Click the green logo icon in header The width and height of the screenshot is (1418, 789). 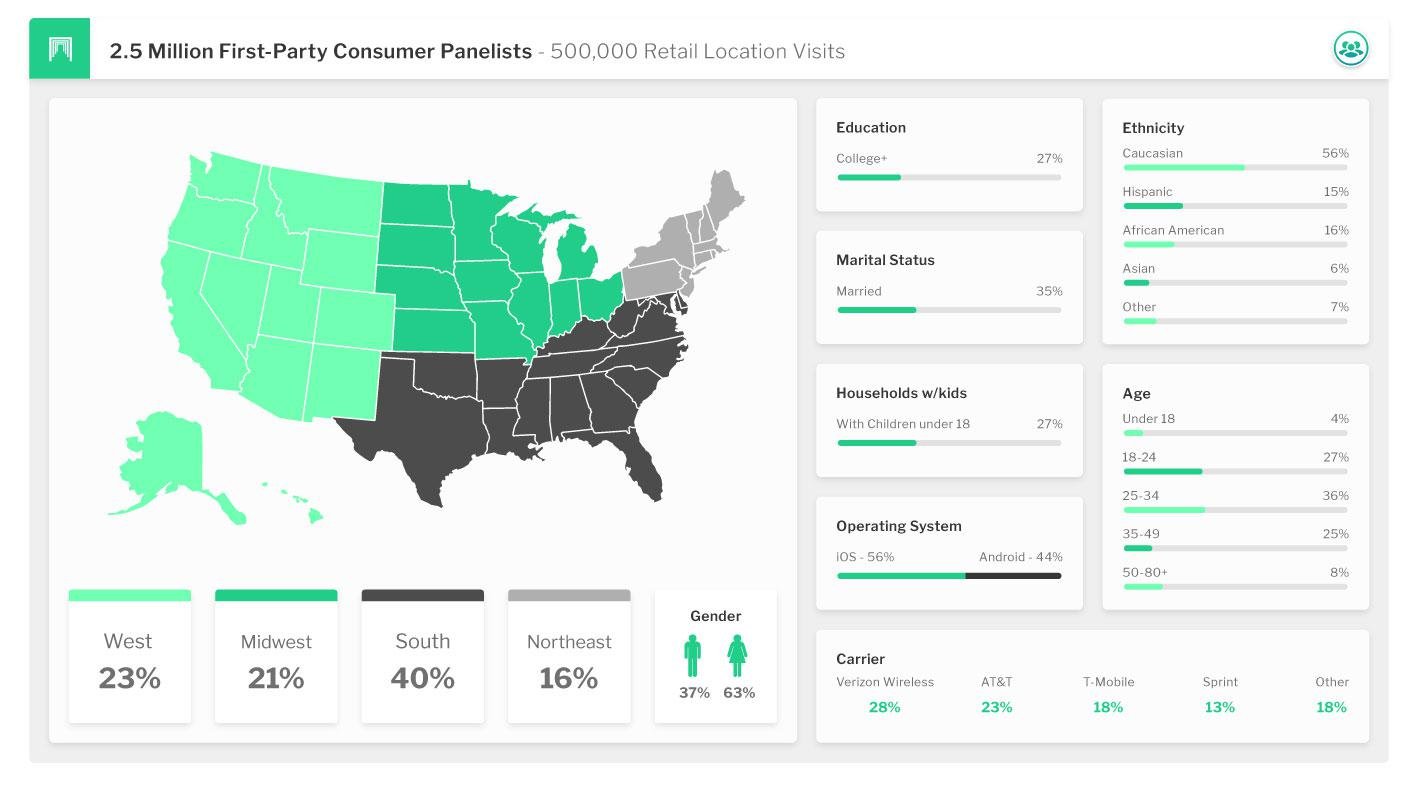(x=59, y=49)
